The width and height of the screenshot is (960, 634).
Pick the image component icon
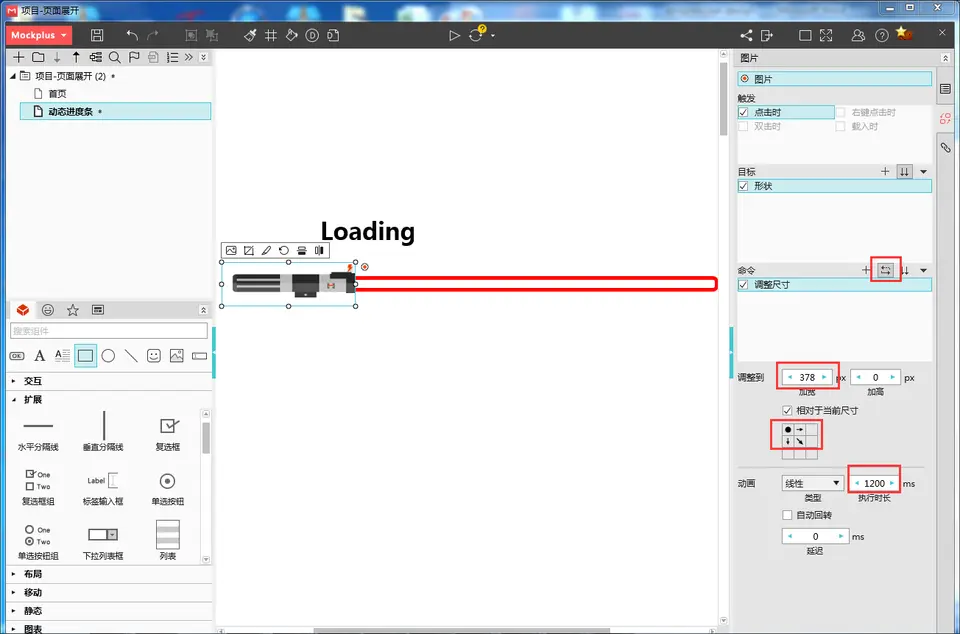pos(176,356)
